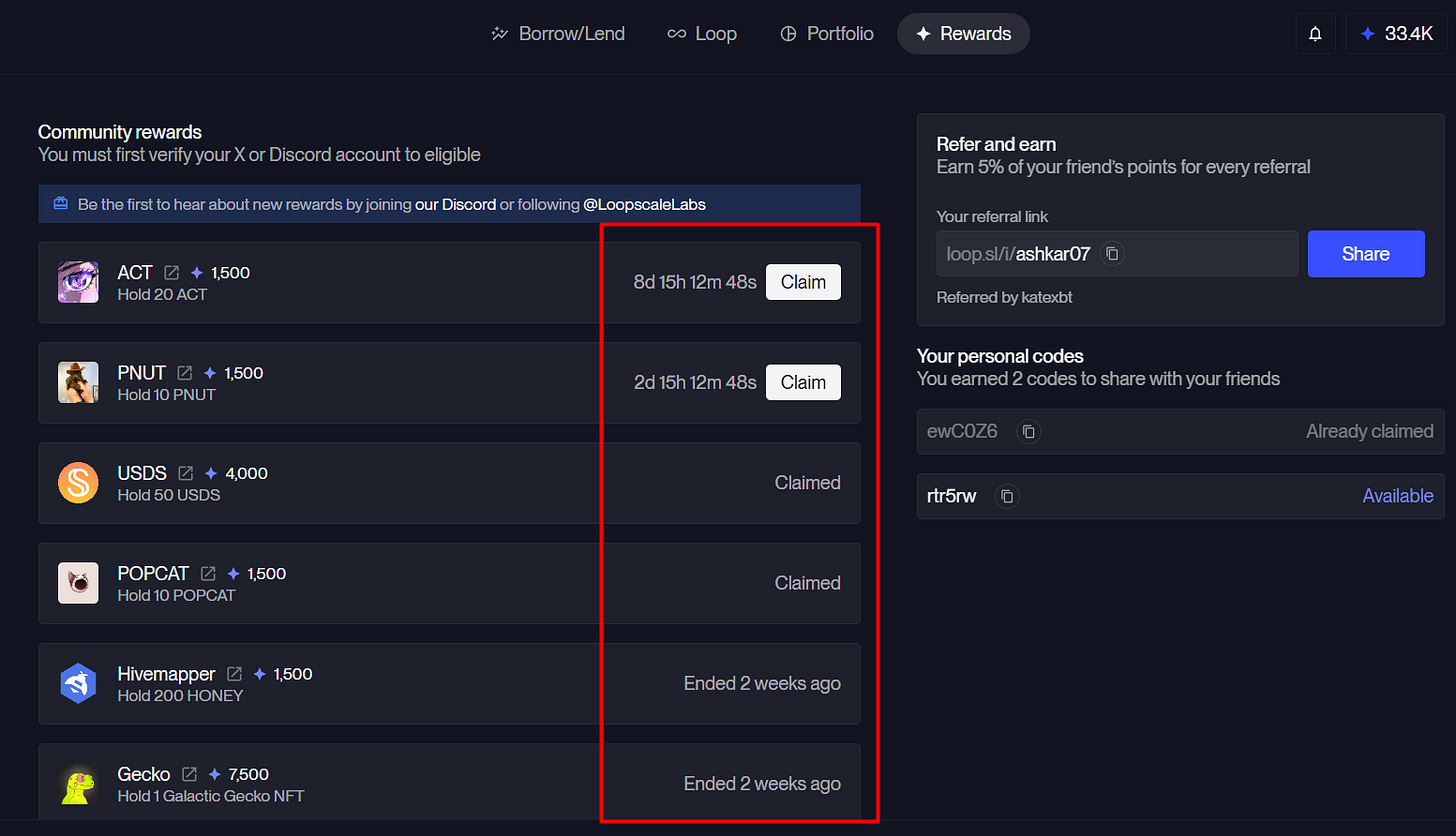The width and height of the screenshot is (1456, 836).
Task: Click the PNUT token icon
Action: click(x=78, y=382)
